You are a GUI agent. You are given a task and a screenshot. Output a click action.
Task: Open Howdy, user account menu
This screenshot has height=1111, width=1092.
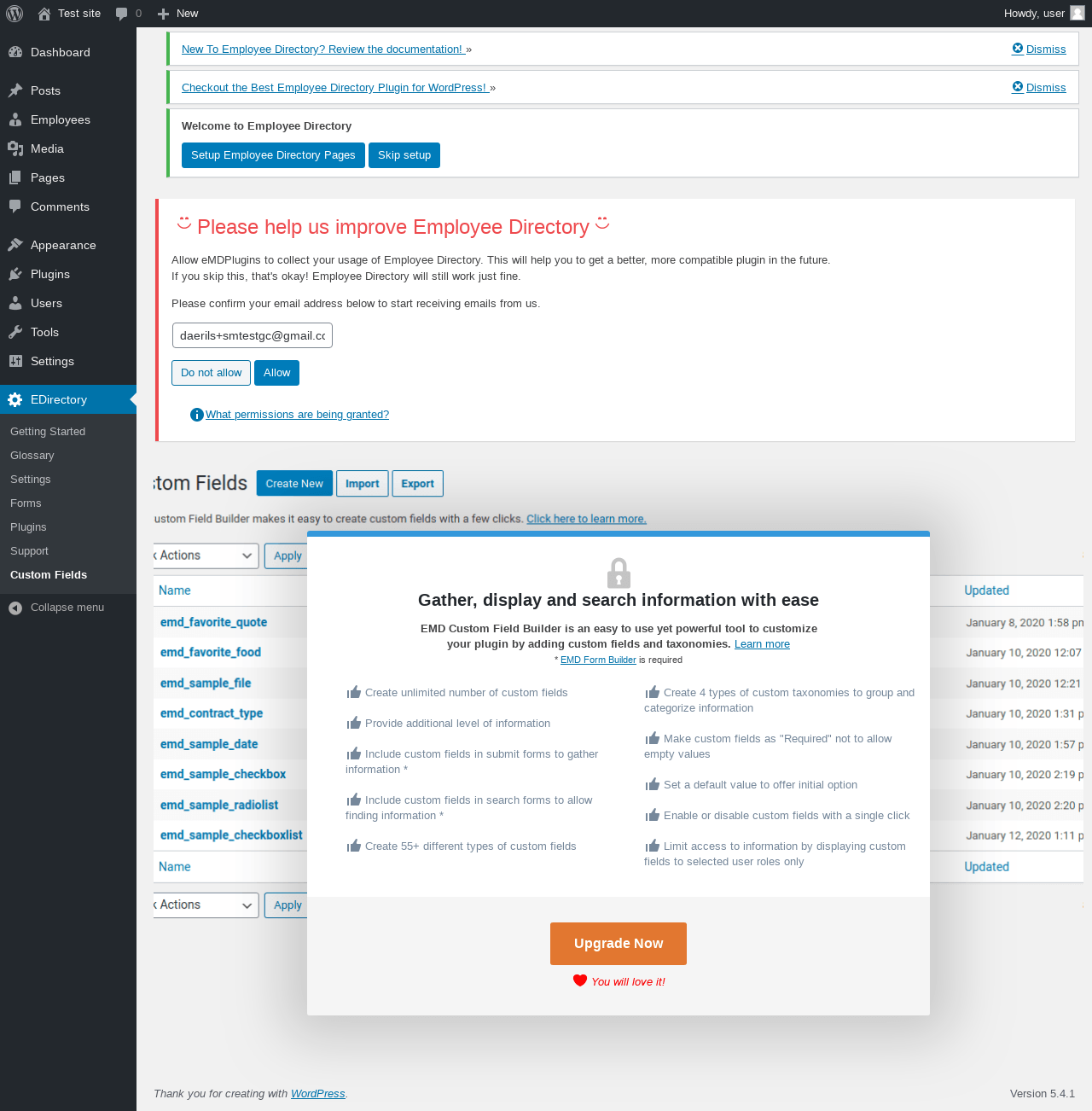pos(1043,14)
